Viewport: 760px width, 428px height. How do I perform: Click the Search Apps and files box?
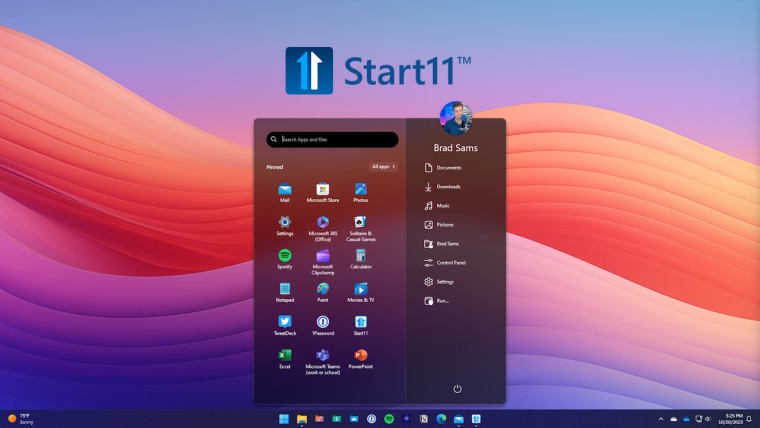[x=332, y=140]
